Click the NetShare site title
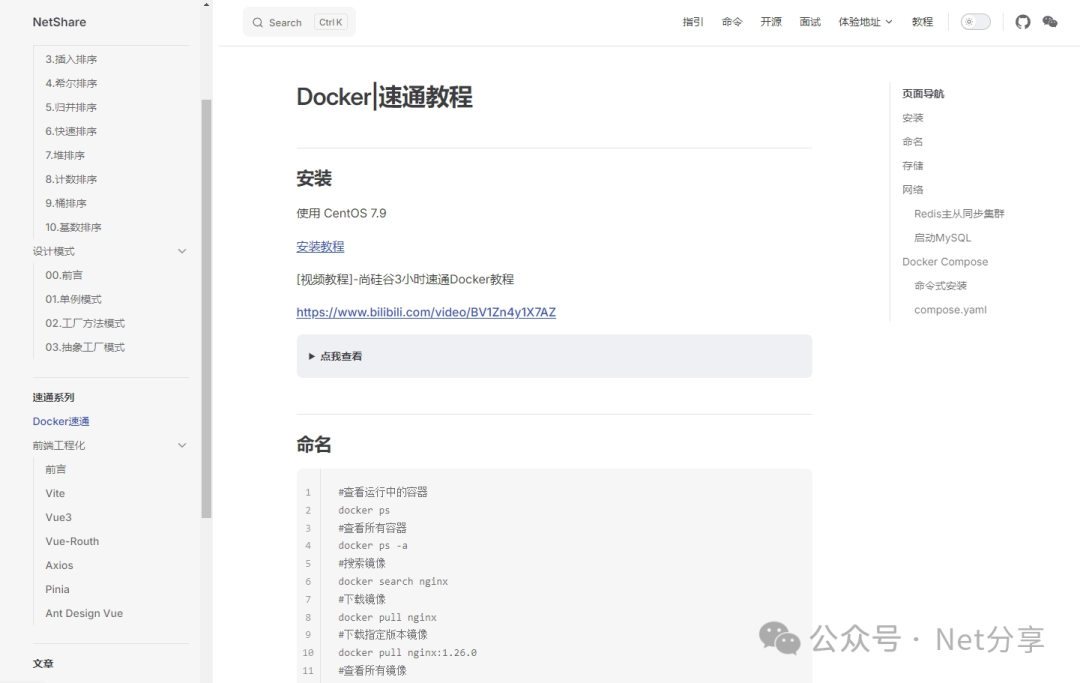 point(59,22)
